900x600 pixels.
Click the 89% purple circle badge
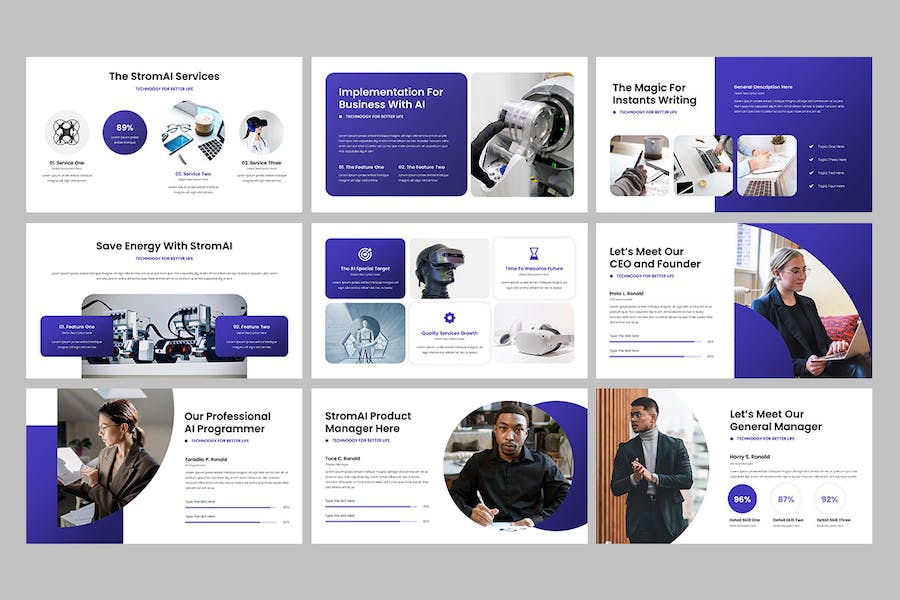tap(125, 131)
